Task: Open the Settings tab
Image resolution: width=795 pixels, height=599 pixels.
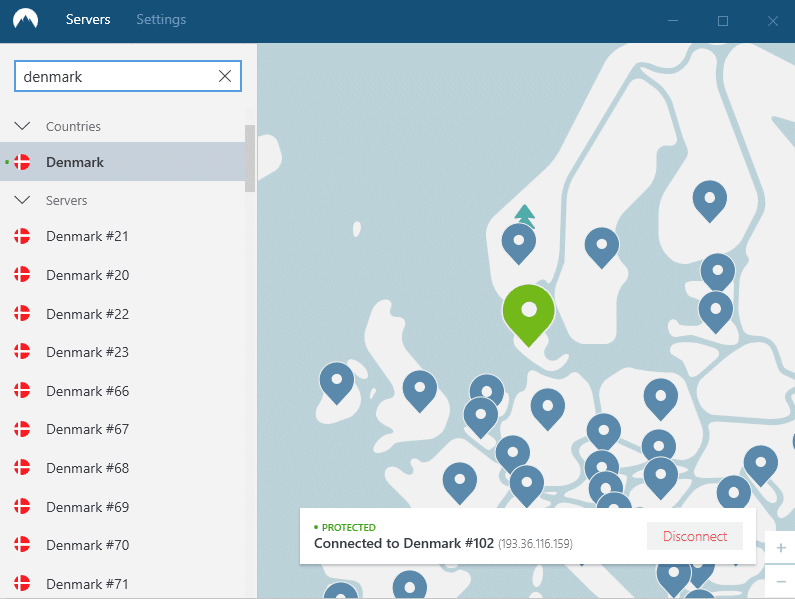Action: coord(161,19)
